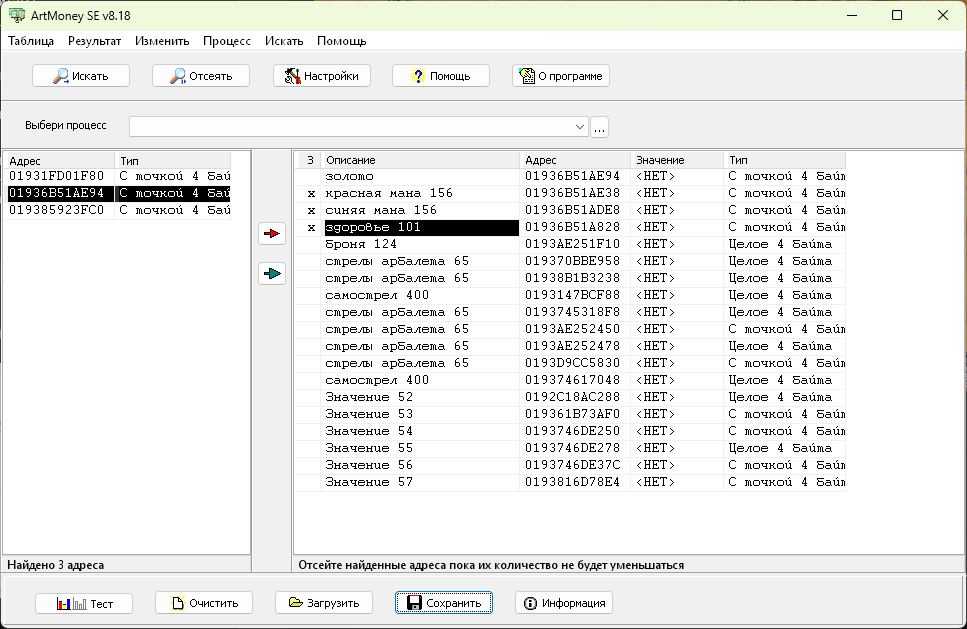Expand the process selection dropdown
Screen dimensions: 967x629
tap(580, 127)
